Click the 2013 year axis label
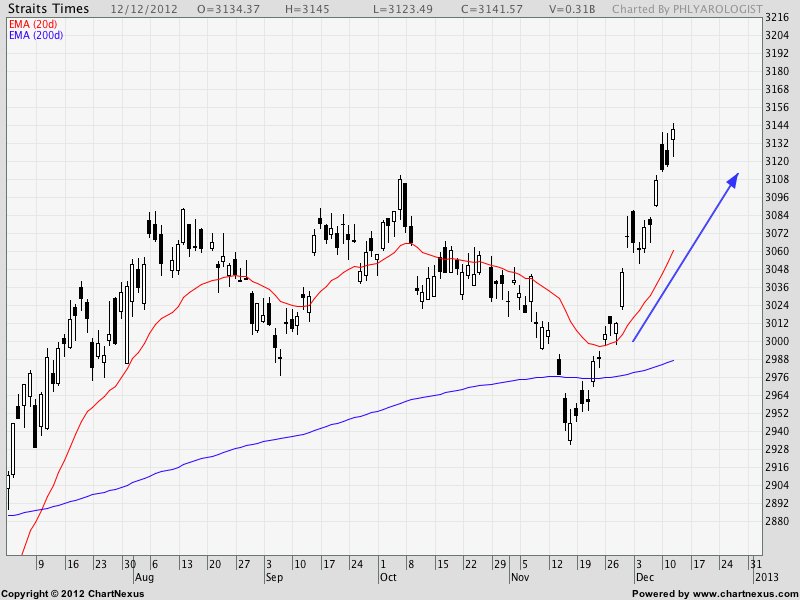 point(766,578)
